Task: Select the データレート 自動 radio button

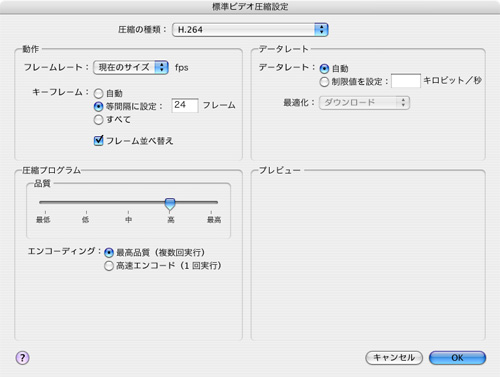Action: (x=324, y=69)
